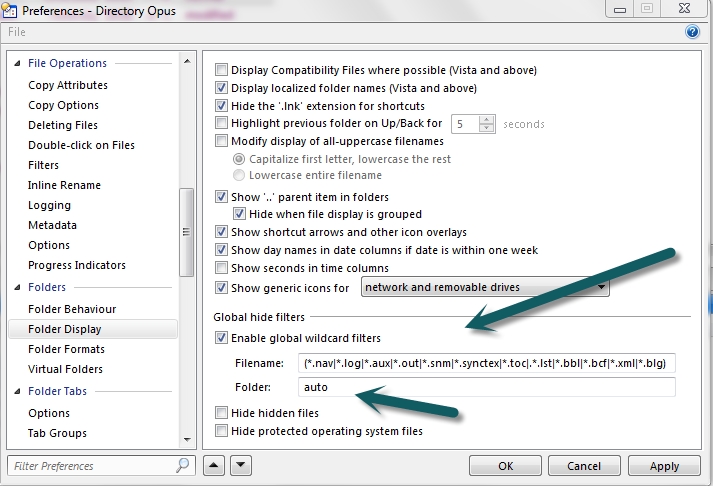Click the Filter Preferences search box
The width and height of the screenshot is (713, 486).
pos(101,466)
